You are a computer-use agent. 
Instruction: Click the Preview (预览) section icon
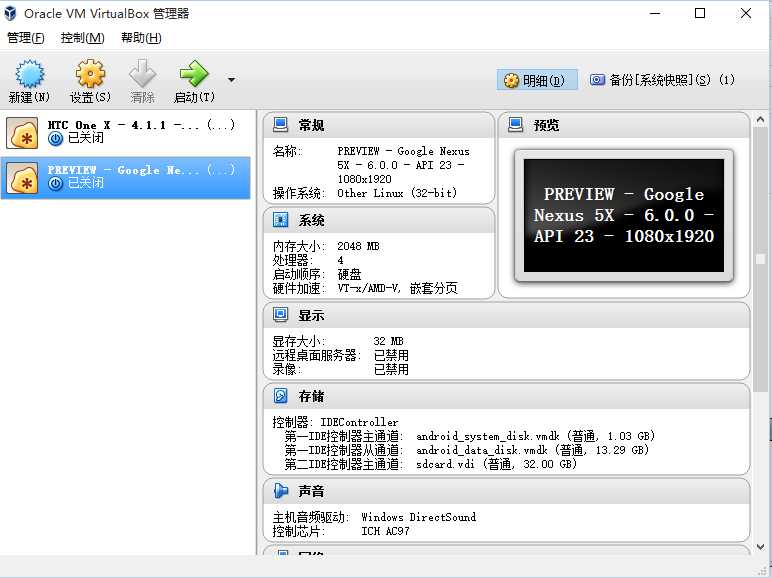(x=515, y=125)
